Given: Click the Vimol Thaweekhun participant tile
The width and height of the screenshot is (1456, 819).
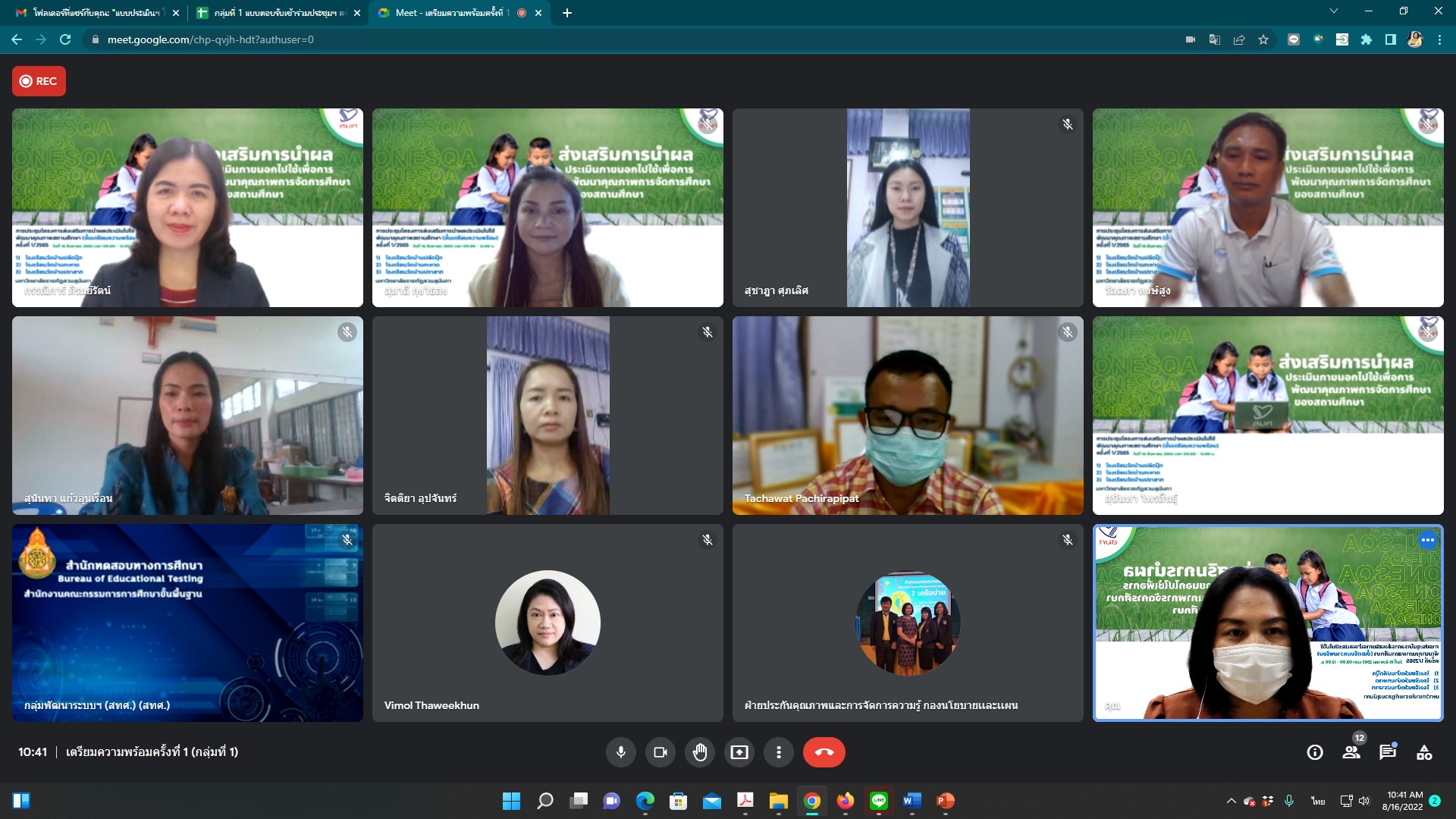Looking at the screenshot, I should (x=548, y=623).
